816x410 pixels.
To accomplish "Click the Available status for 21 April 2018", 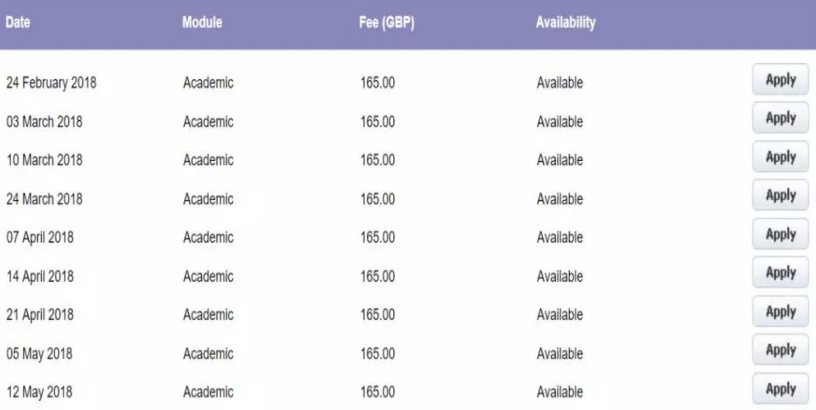I will point(560,314).
